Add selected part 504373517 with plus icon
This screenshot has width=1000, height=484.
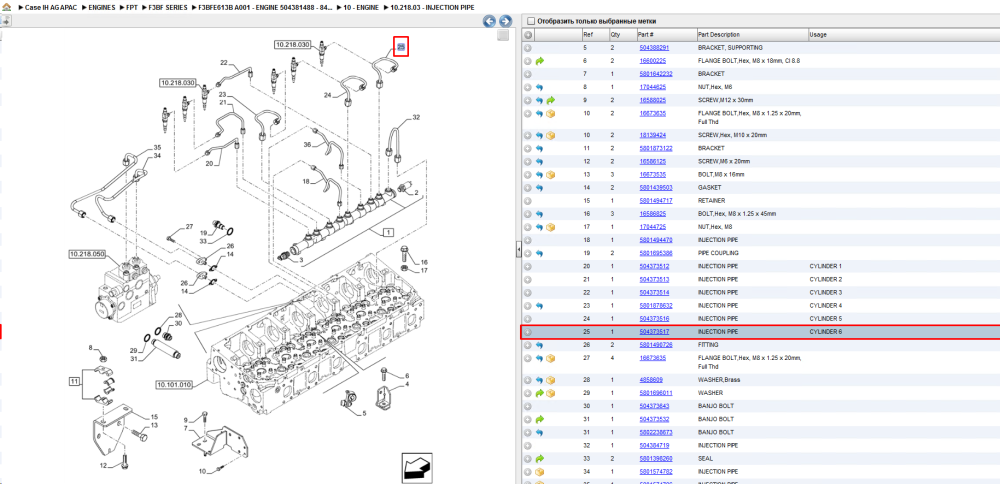pos(528,332)
